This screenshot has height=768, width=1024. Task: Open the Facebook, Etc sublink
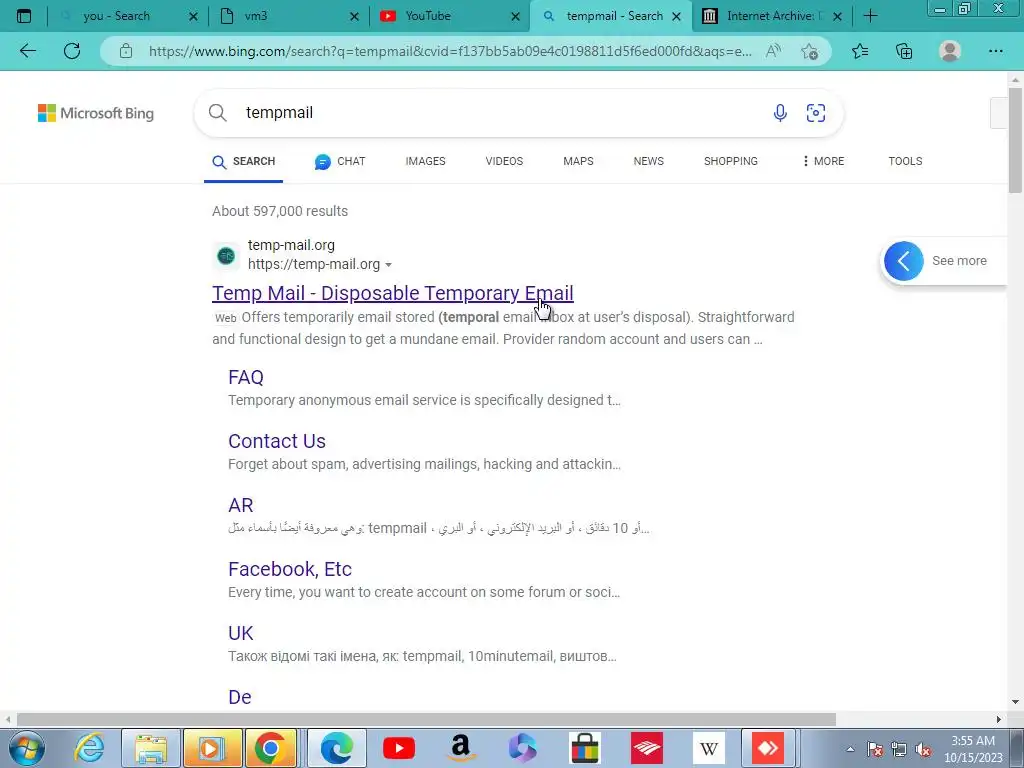pyautogui.click(x=290, y=569)
